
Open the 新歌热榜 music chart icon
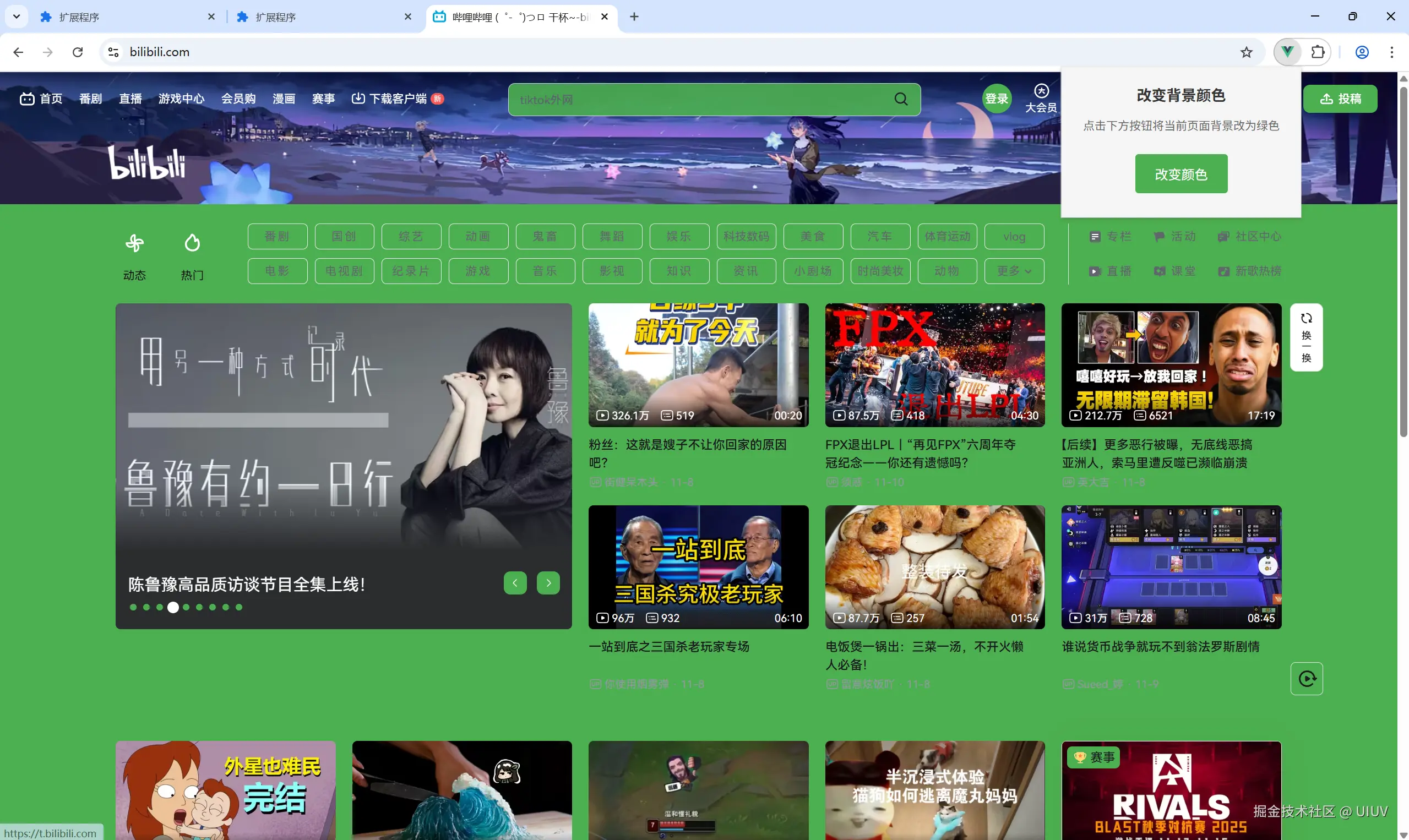pyautogui.click(x=1223, y=271)
